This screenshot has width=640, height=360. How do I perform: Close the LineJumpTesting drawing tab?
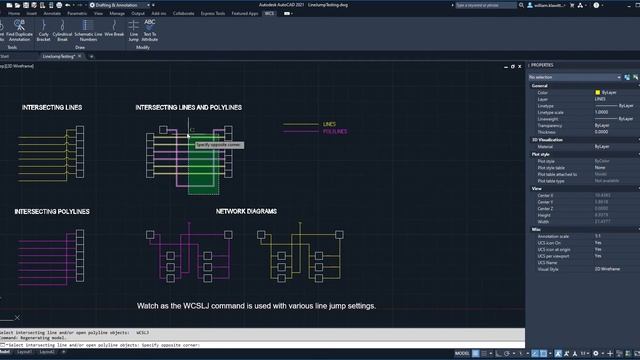(x=80, y=56)
